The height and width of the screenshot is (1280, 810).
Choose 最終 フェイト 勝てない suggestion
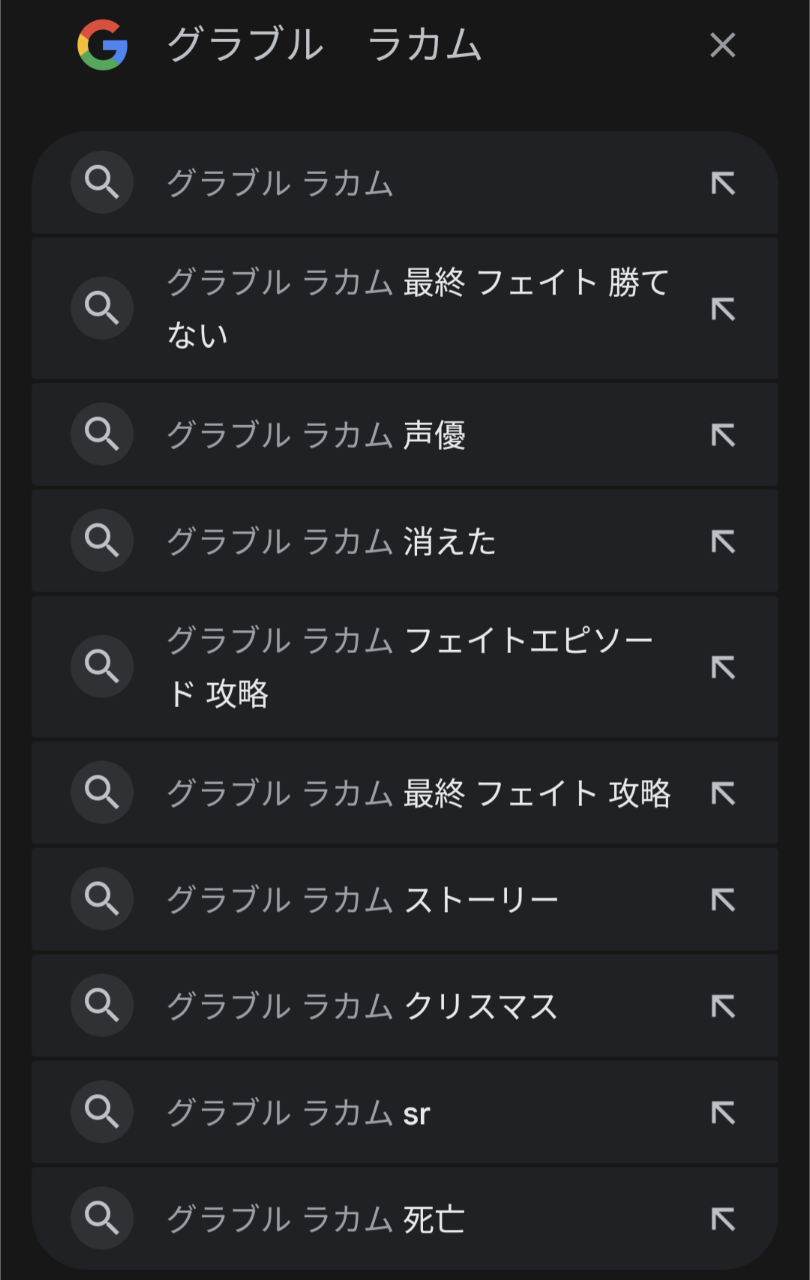(417, 308)
